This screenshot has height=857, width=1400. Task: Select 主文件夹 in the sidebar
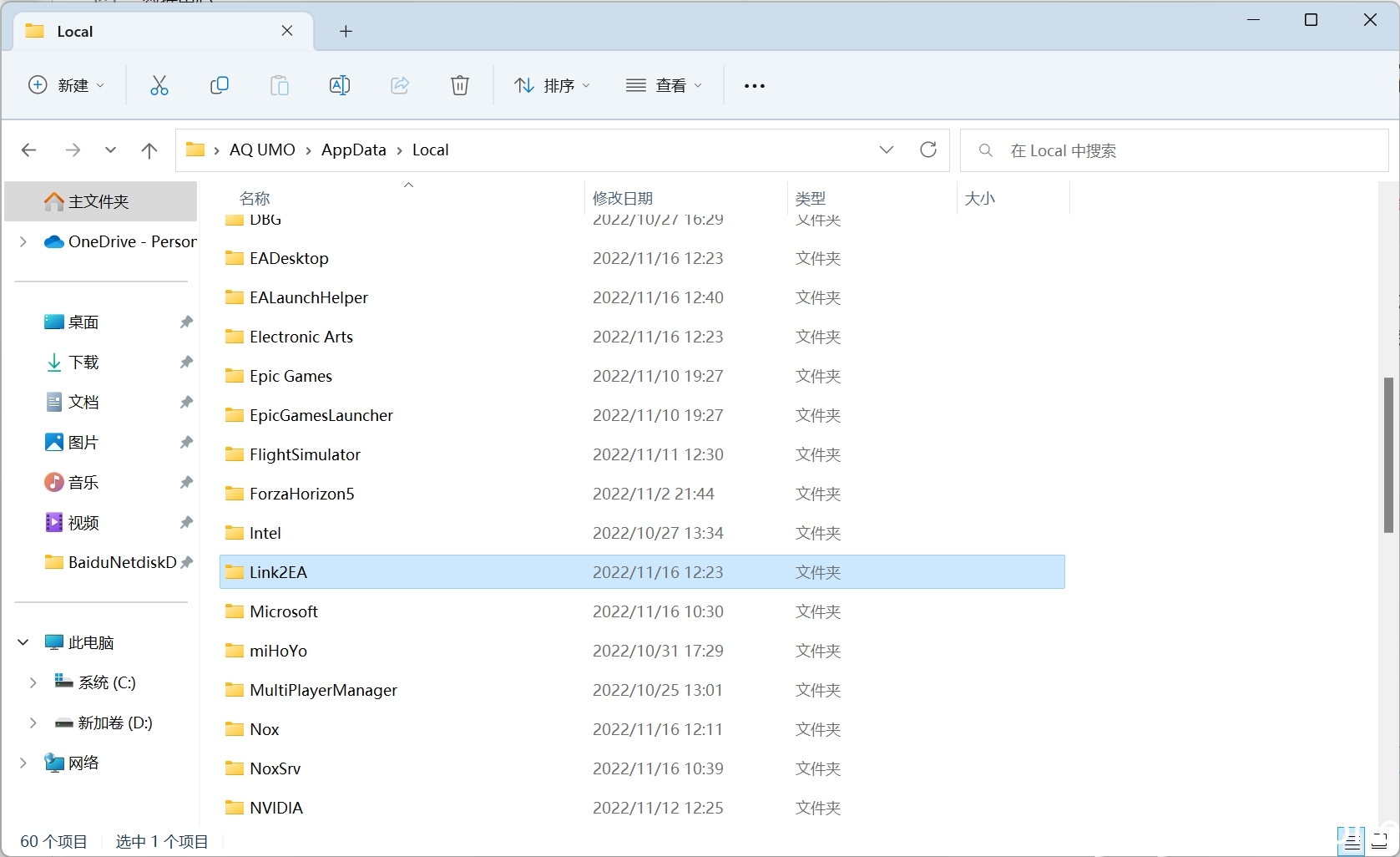(x=101, y=201)
